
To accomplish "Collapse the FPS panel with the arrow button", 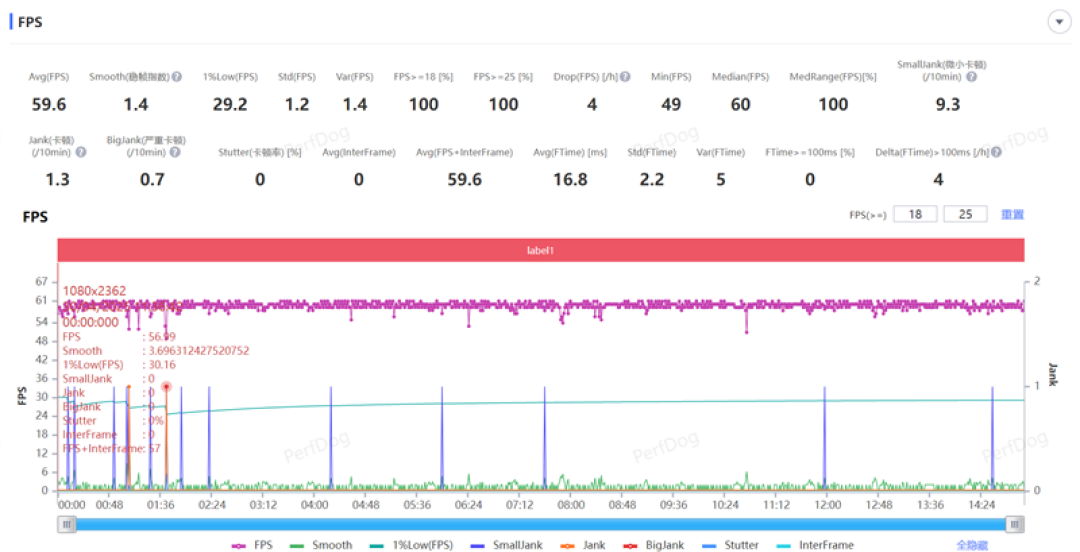I will pos(1059,22).
